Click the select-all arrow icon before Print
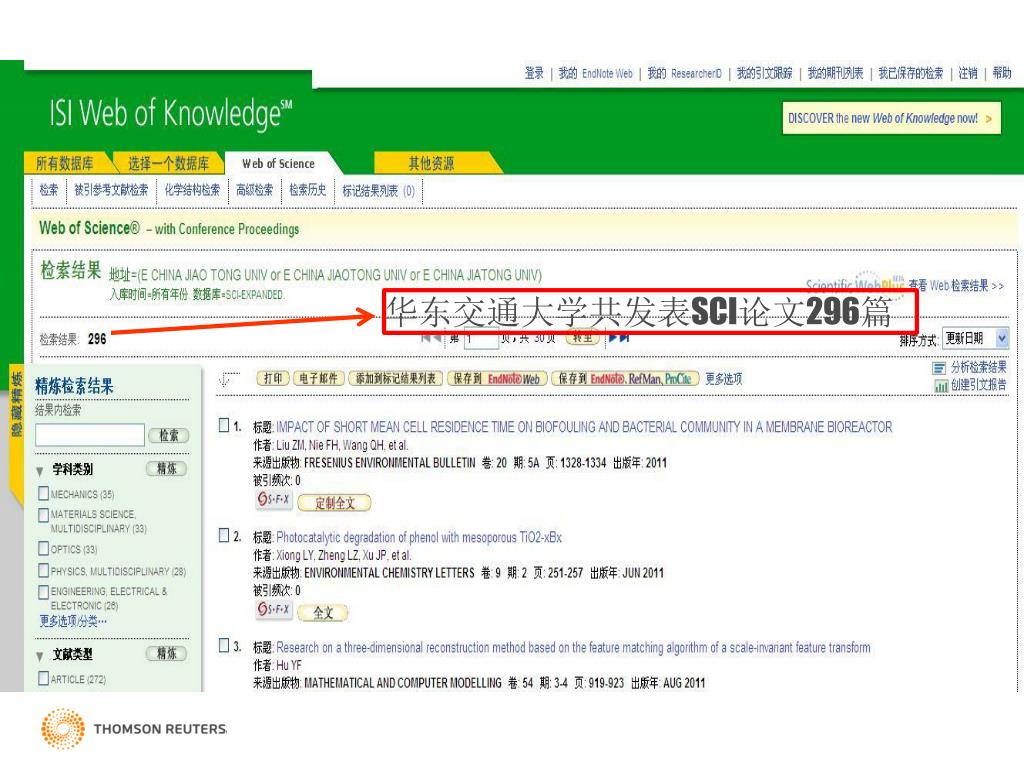The image size is (1024, 768). coord(229,379)
